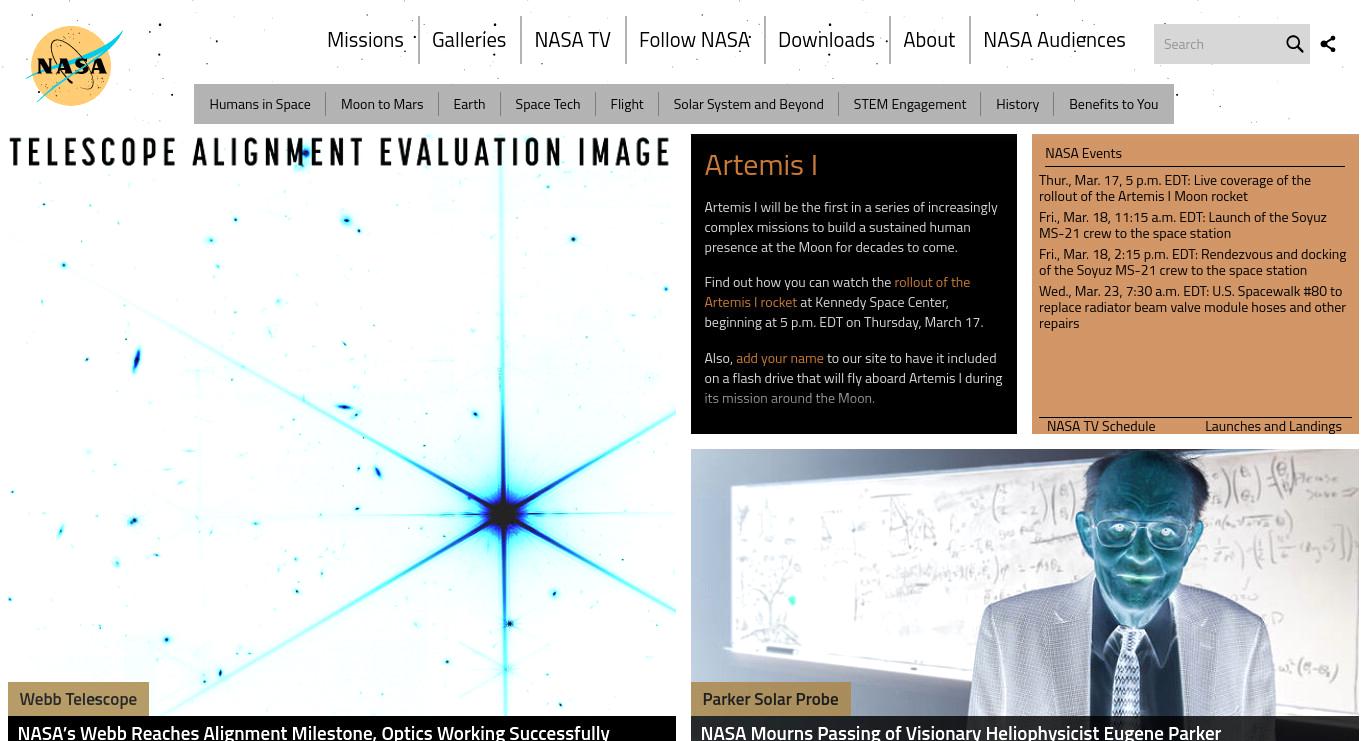Image resolution: width=1366 pixels, height=741 pixels.
Task: Open Fri., Mar. 18 Soyuz MS-21 launch event
Action: point(1183,225)
